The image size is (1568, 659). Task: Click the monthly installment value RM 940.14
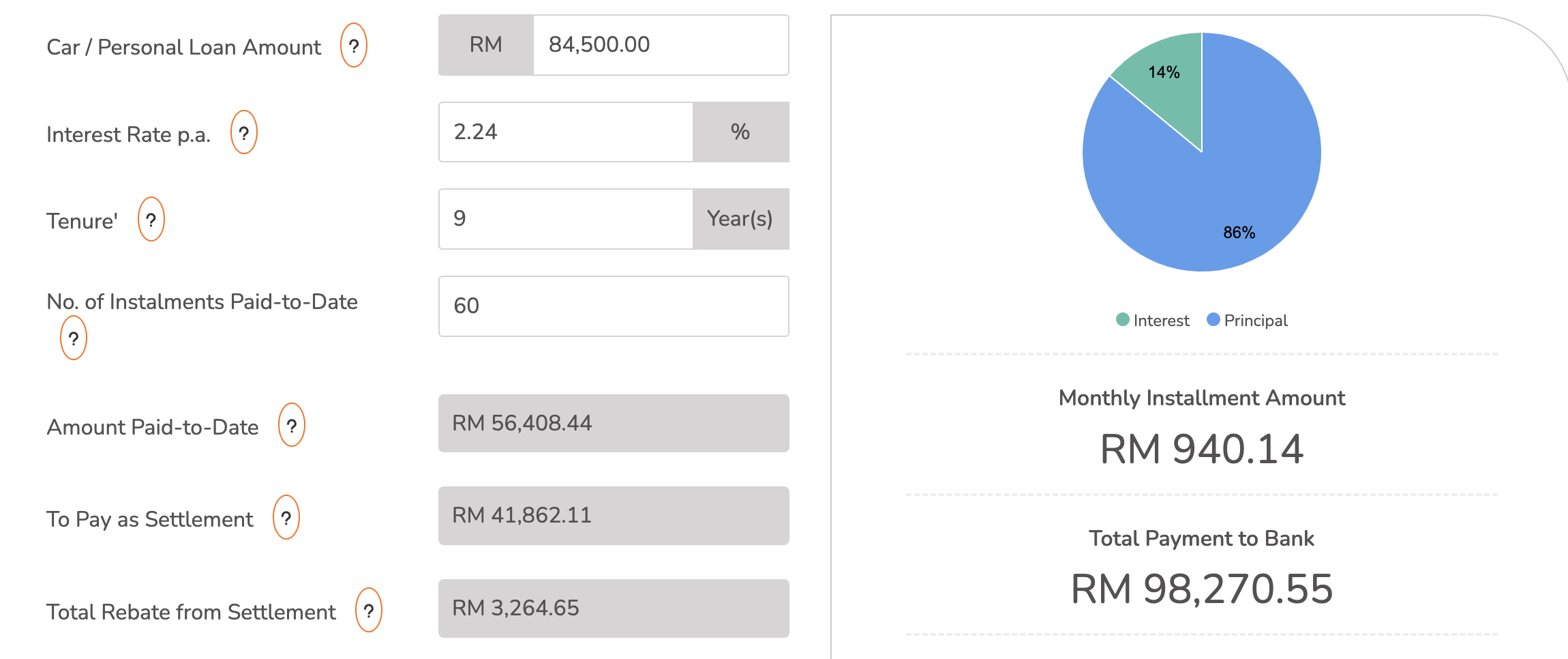click(1201, 450)
